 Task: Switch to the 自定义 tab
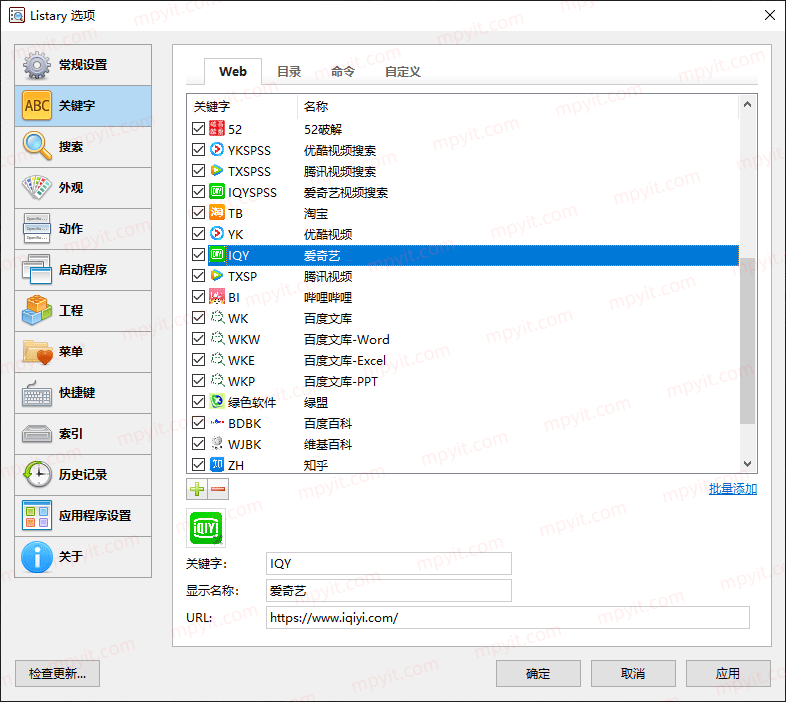click(x=403, y=72)
